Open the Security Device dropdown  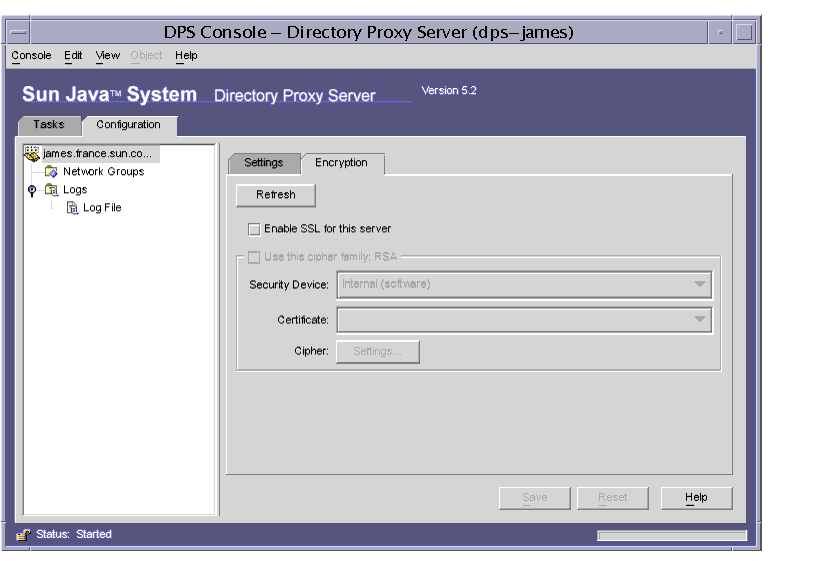(524, 284)
